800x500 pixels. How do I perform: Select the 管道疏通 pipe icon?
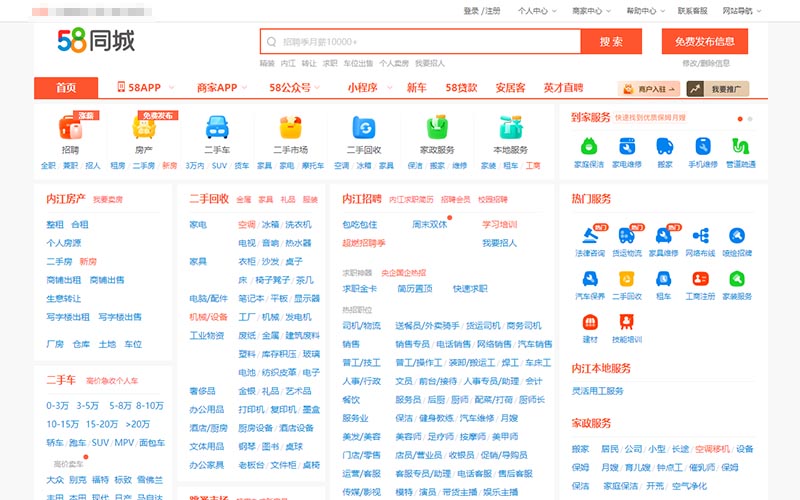741,146
